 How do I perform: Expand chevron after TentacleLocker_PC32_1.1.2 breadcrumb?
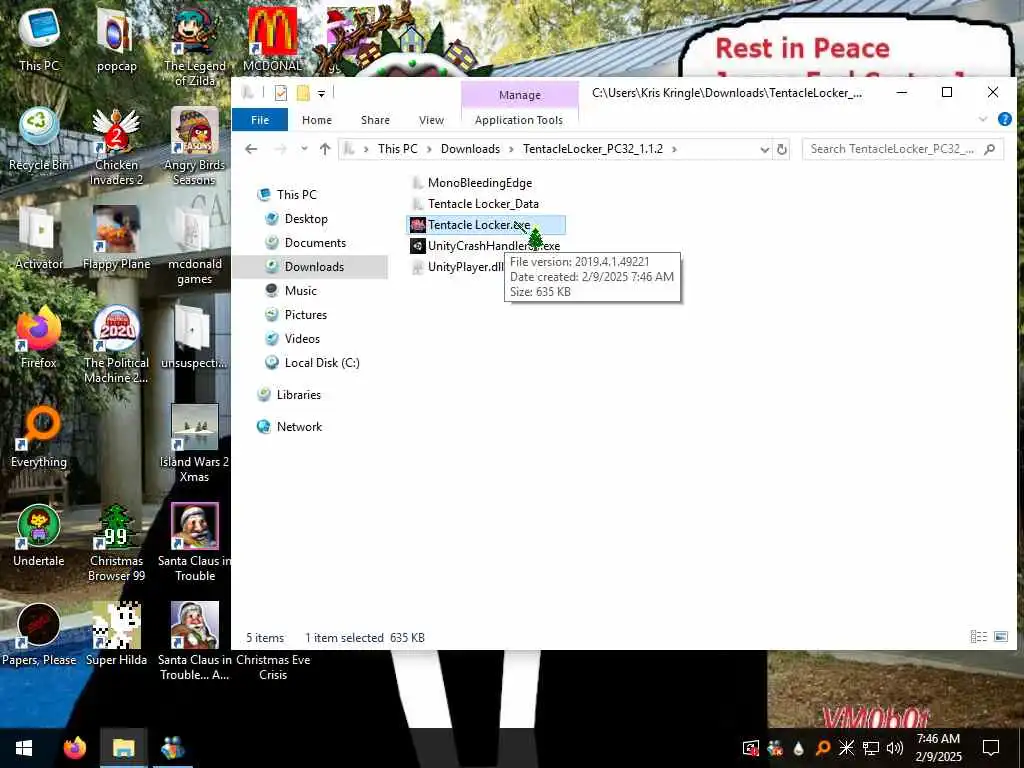pos(674,150)
